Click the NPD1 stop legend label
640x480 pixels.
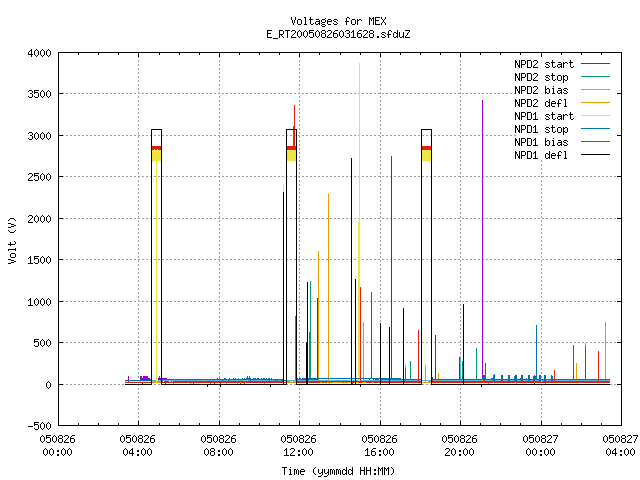coord(541,129)
